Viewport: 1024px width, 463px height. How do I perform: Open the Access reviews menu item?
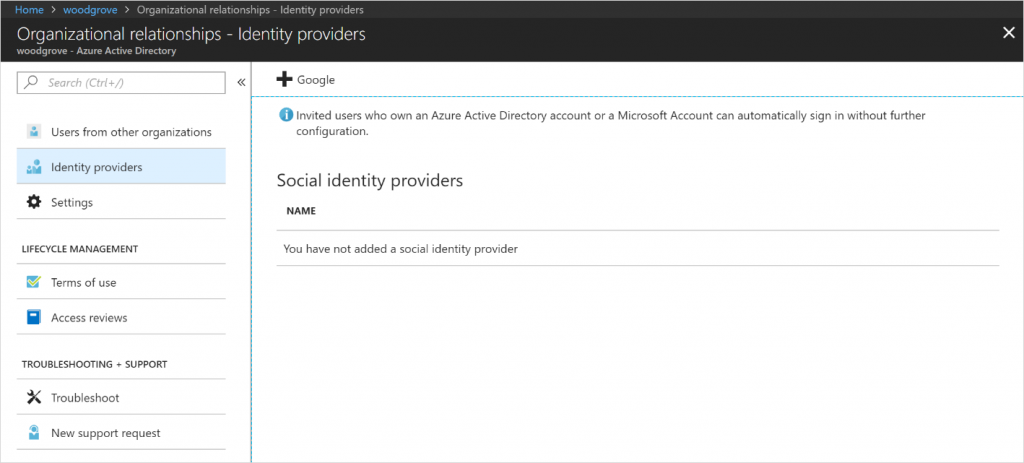[x=89, y=318]
